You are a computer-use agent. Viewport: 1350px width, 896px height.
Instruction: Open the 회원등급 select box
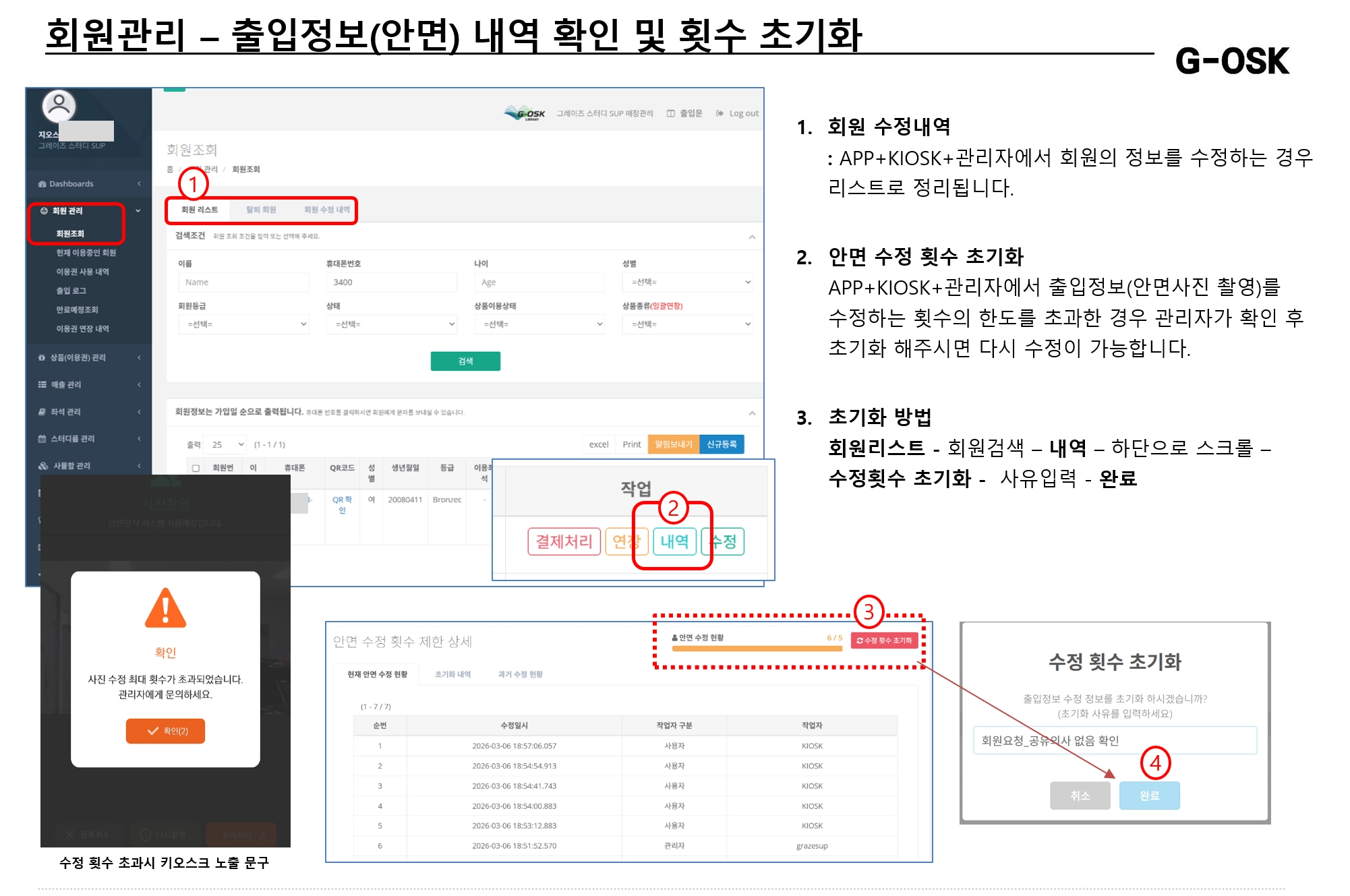[243, 324]
